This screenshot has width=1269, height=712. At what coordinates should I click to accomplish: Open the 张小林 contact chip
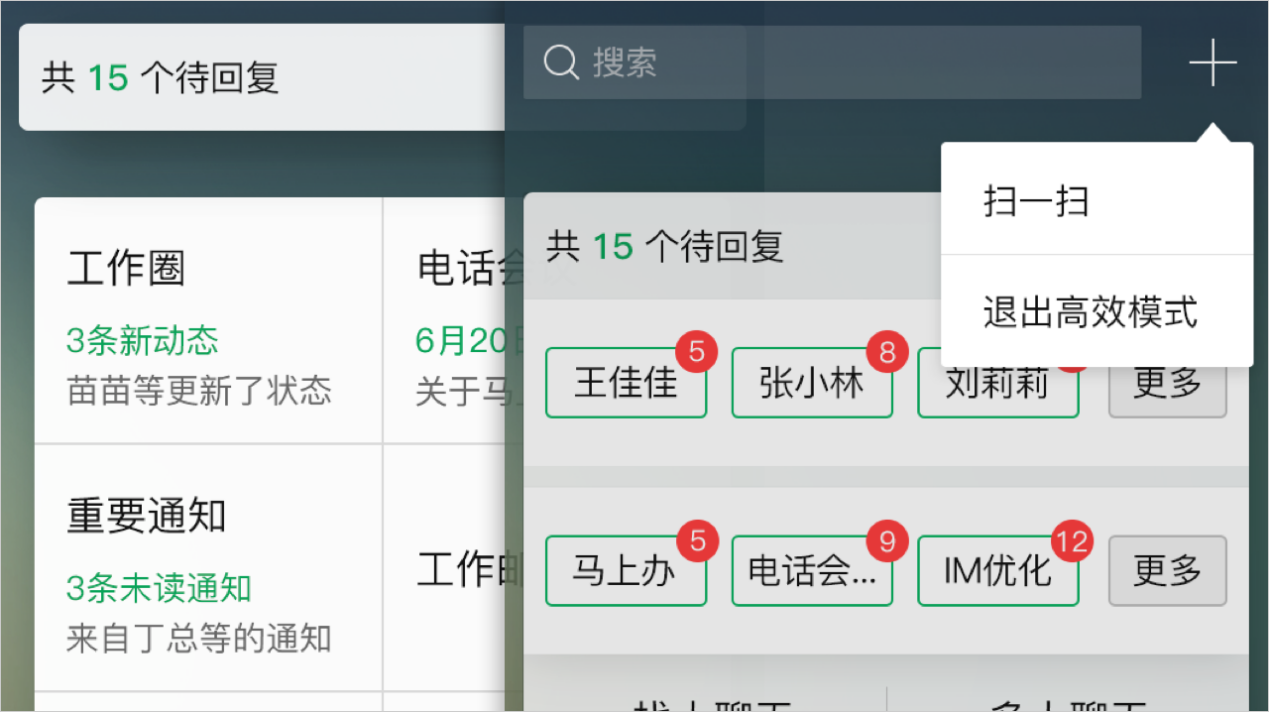point(811,384)
